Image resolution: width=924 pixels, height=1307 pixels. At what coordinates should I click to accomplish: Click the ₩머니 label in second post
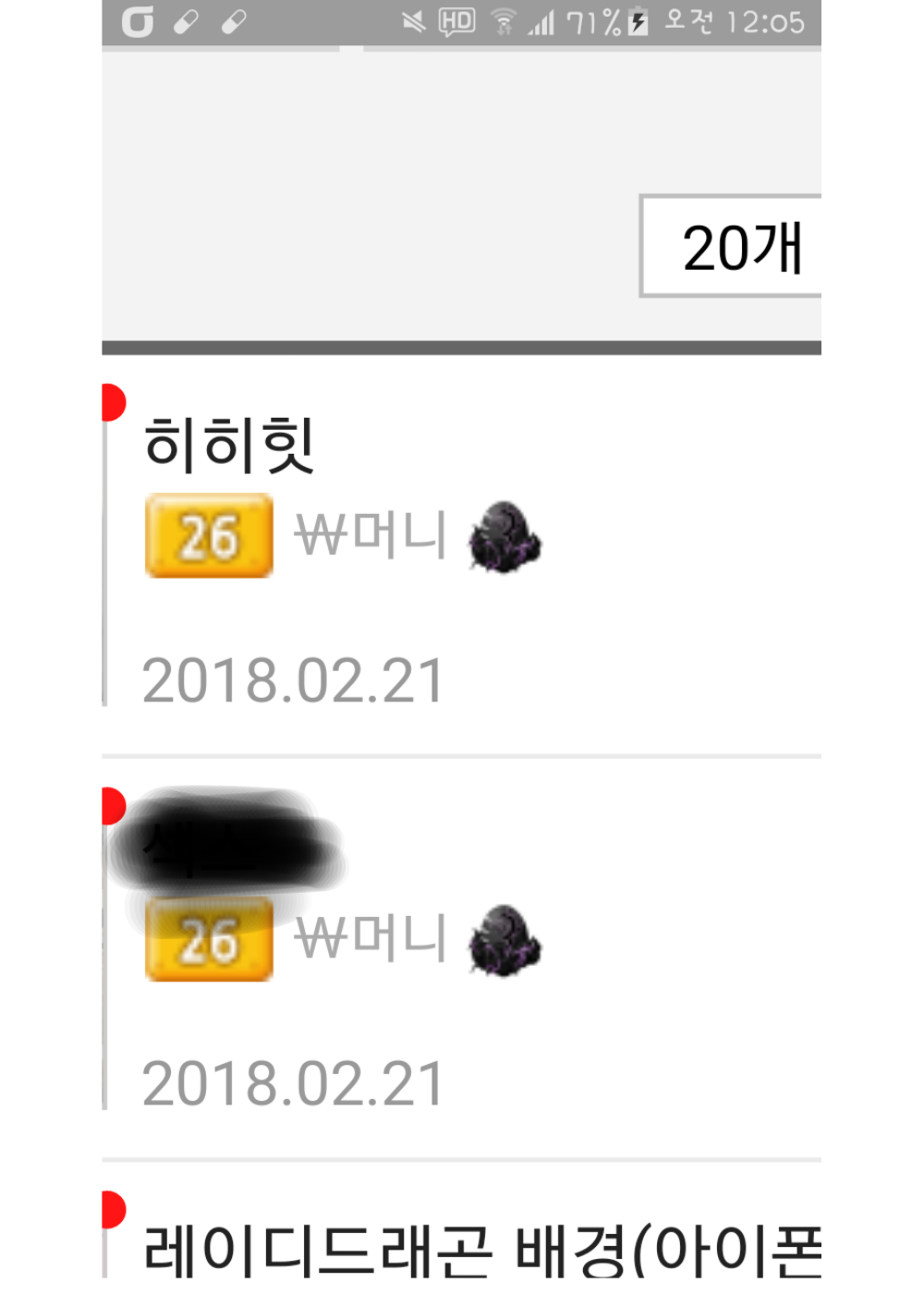click(x=371, y=938)
